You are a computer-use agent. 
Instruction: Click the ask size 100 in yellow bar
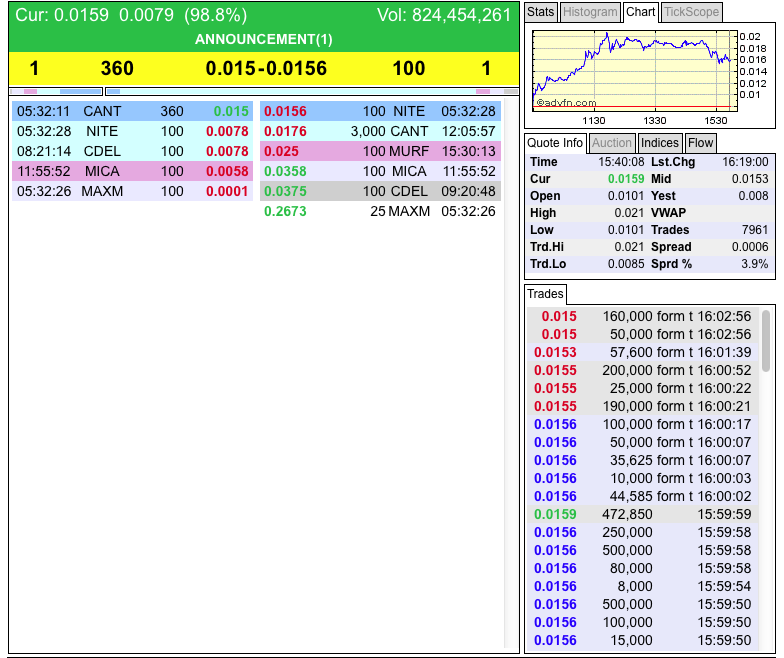pos(408,68)
